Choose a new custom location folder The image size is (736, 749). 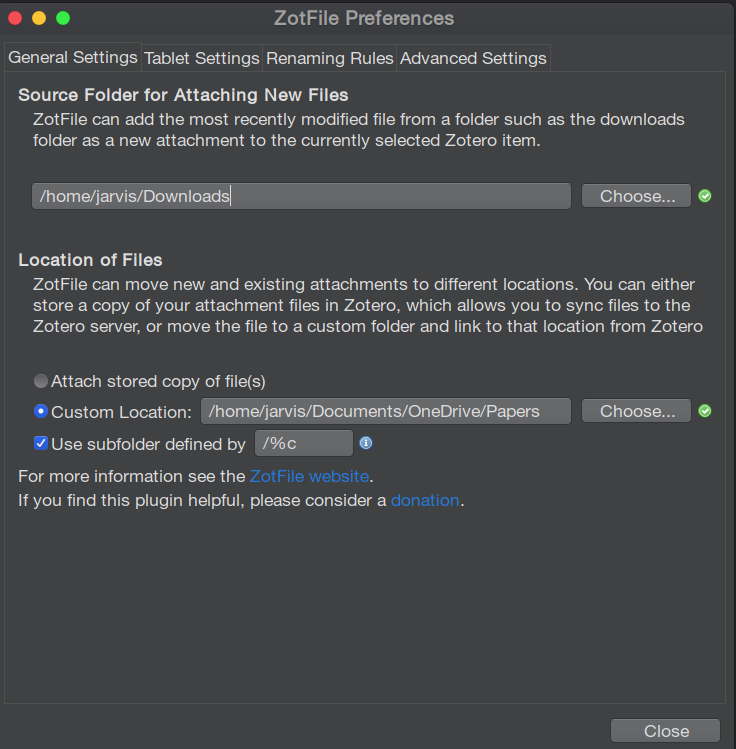[636, 411]
